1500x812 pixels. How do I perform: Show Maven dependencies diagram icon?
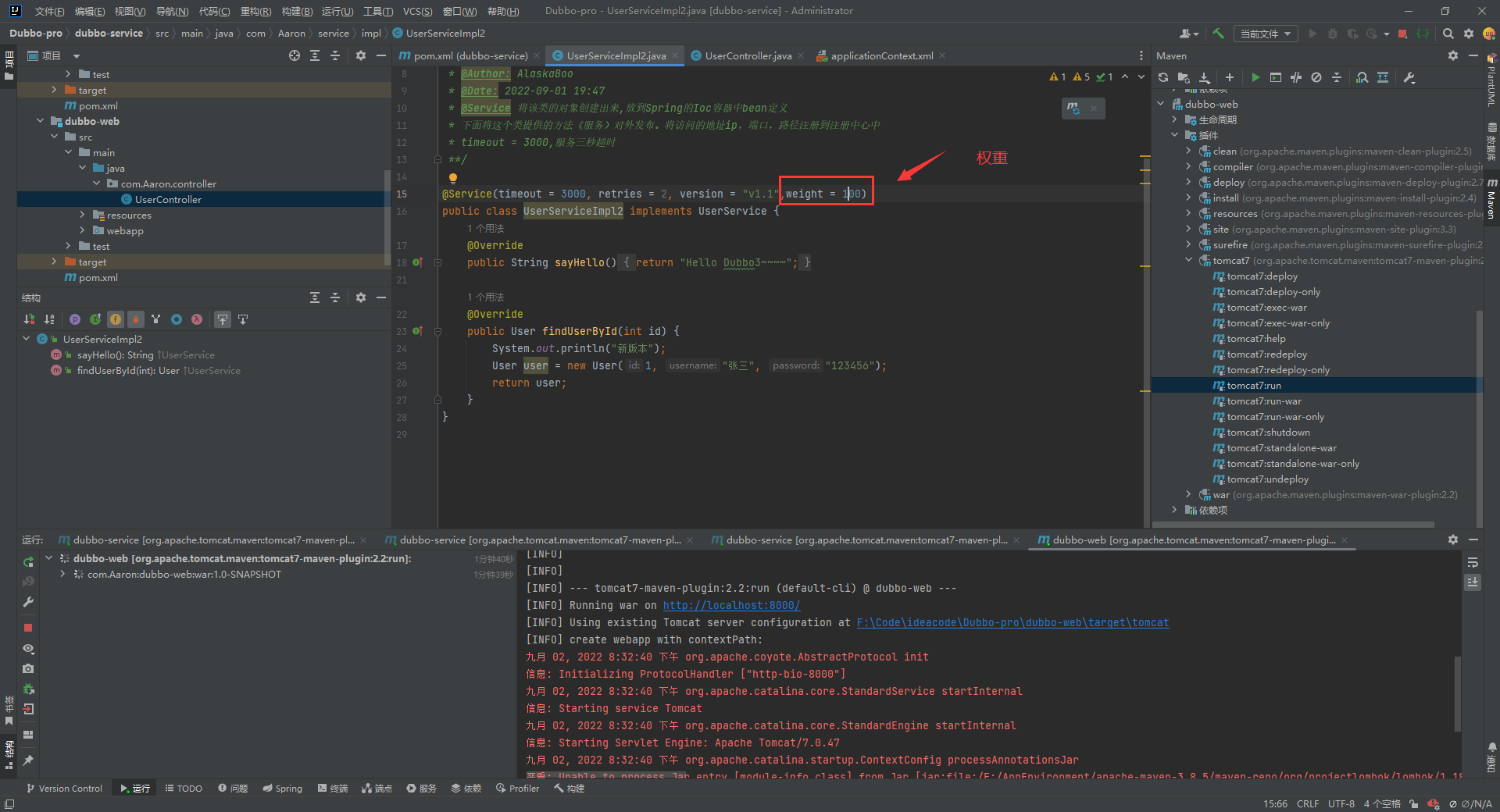[x=1362, y=77]
